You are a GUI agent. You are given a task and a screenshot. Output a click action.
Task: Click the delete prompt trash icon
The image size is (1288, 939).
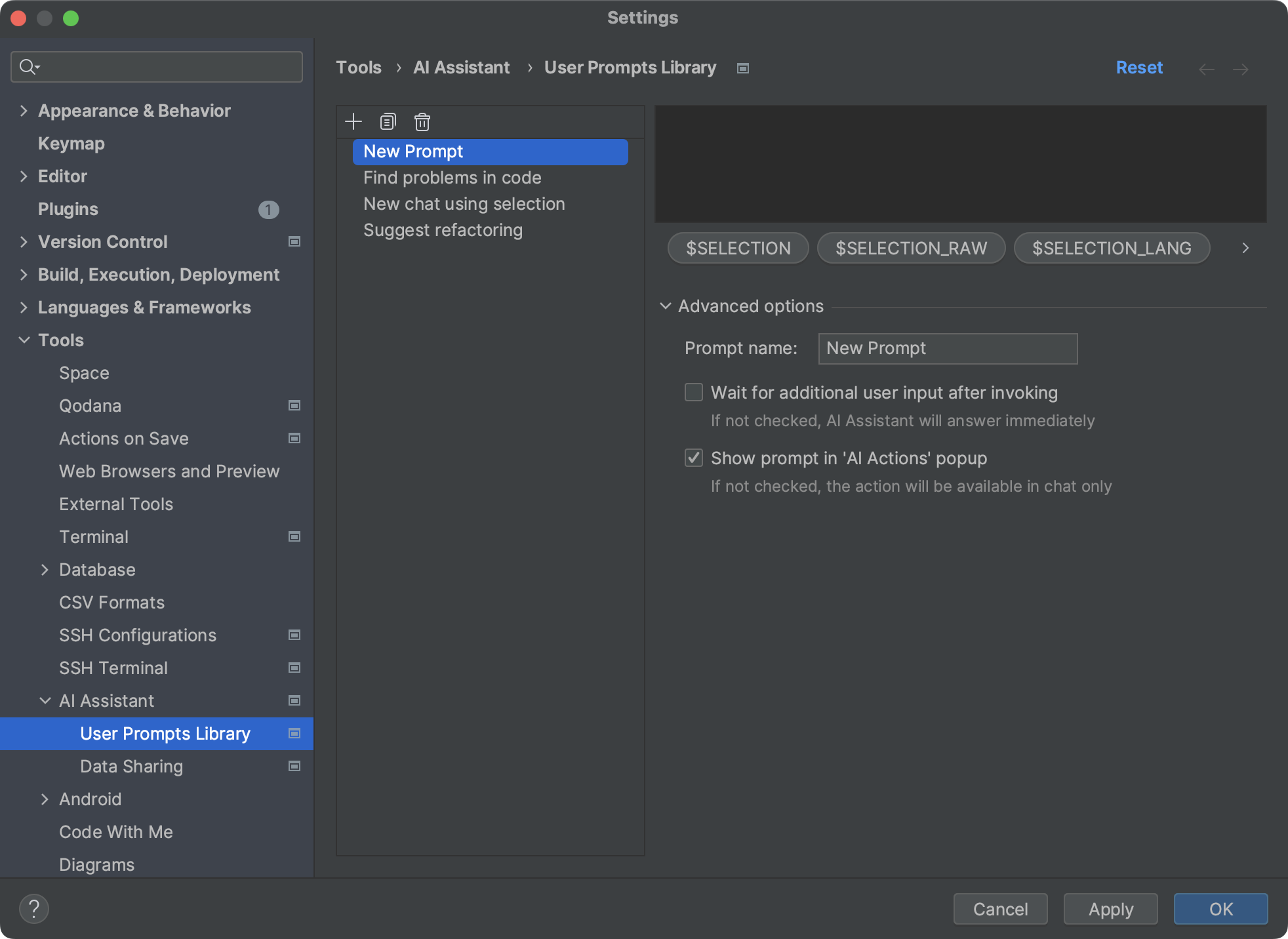tap(422, 121)
